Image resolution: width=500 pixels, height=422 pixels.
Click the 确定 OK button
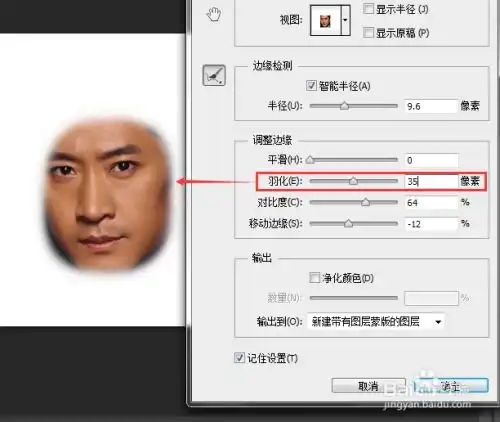pyautogui.click(x=451, y=386)
